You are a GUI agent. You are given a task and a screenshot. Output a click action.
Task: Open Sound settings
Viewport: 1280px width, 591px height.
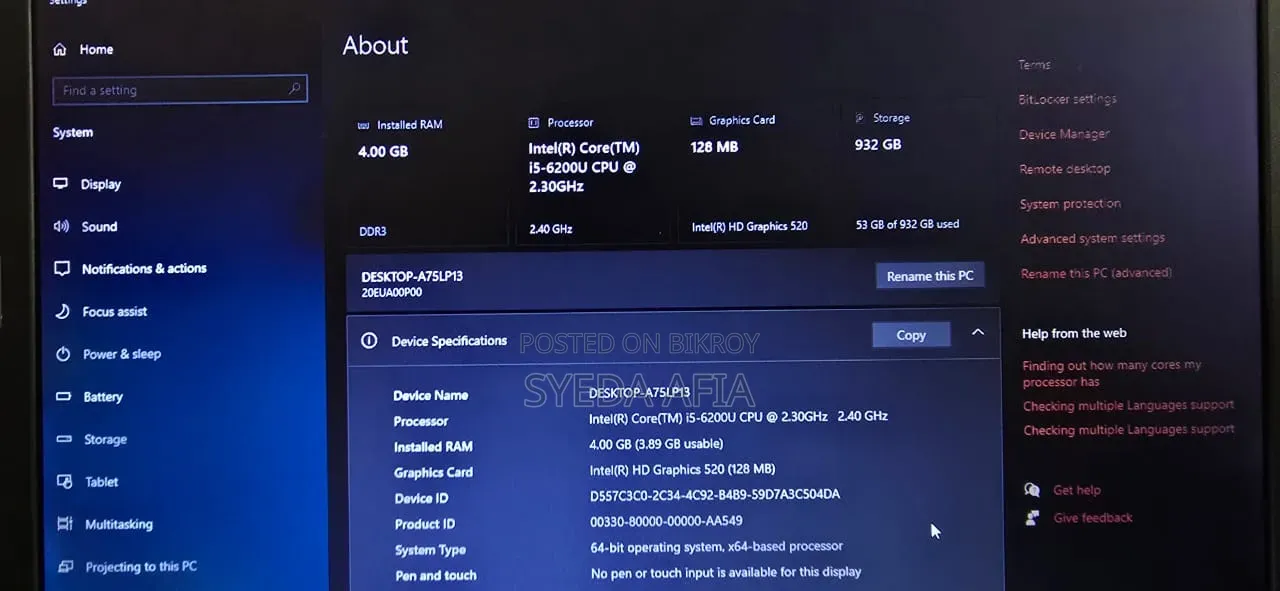99,227
